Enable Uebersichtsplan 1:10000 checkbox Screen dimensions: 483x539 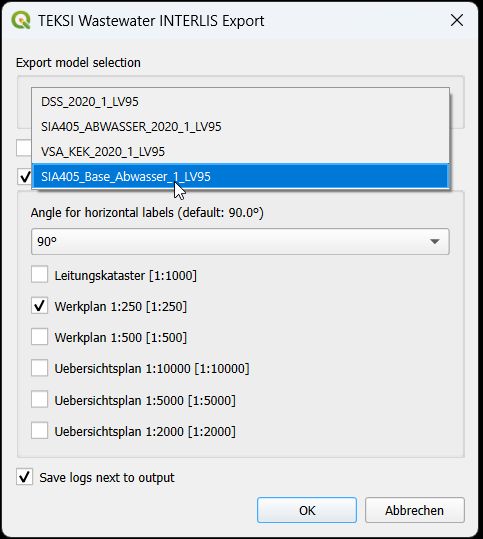40,368
